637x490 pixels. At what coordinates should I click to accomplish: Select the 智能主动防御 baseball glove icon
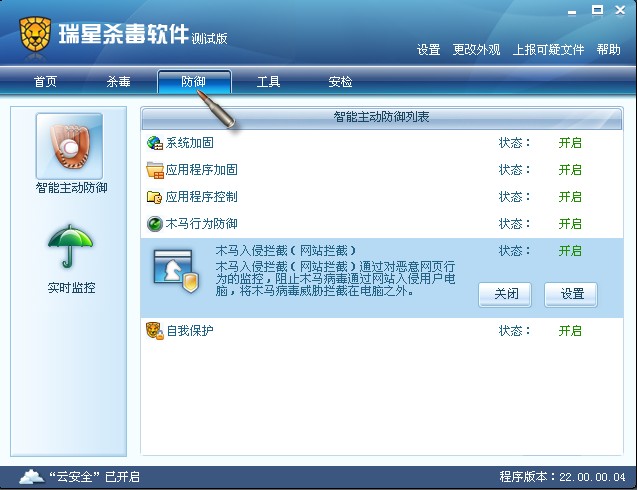pyautogui.click(x=69, y=146)
